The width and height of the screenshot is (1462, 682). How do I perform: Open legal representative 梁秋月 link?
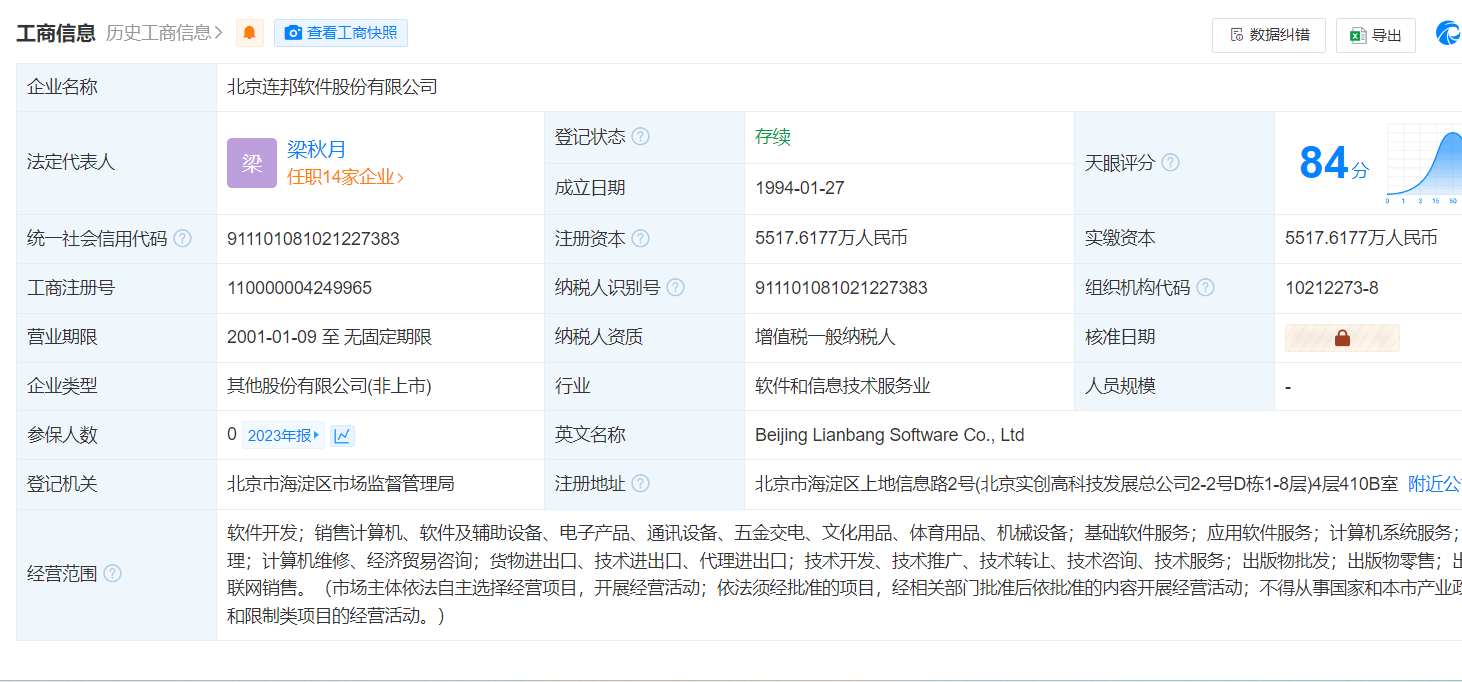pyautogui.click(x=316, y=149)
